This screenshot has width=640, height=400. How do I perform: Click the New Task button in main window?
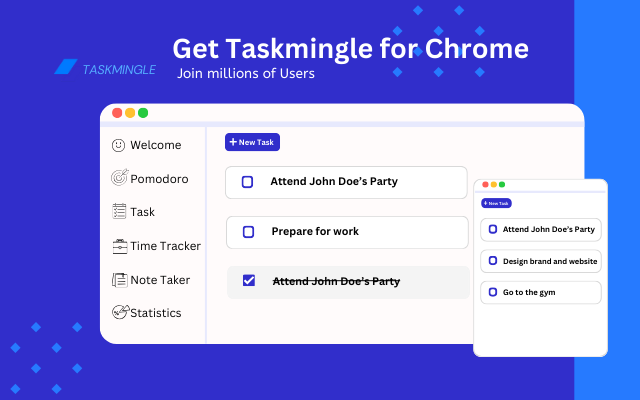click(252, 142)
